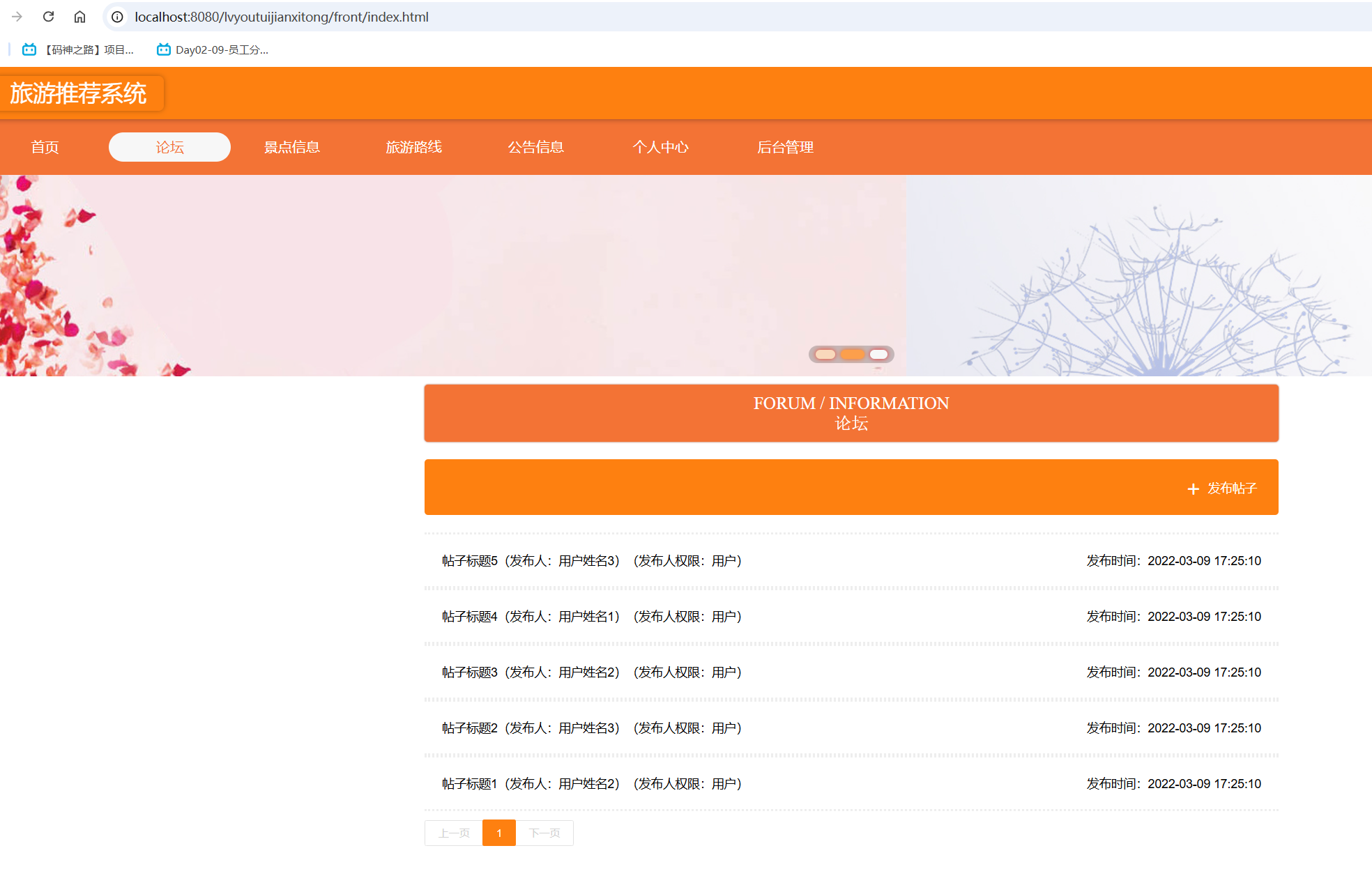Open the Day02-09 bookmark
The width and height of the screenshot is (1372, 885).
[x=213, y=49]
